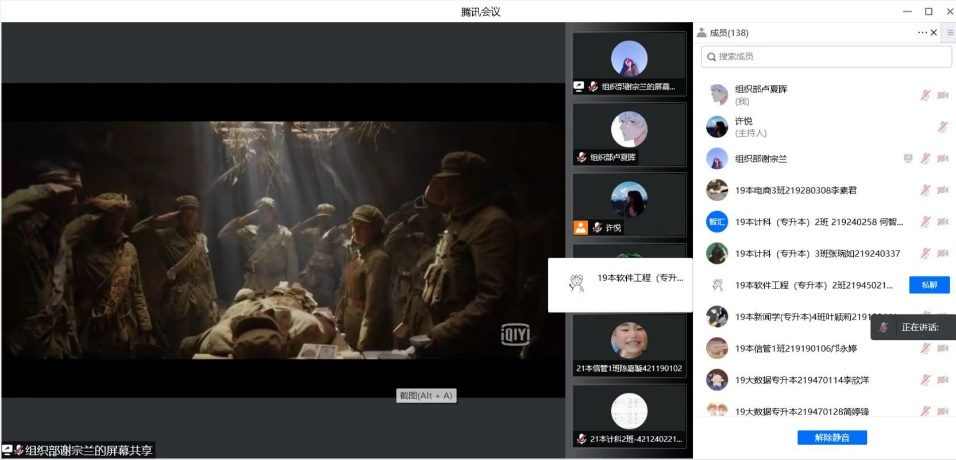956x460 pixels.
Task: Click the 私聊 private chat button
Action: [929, 285]
